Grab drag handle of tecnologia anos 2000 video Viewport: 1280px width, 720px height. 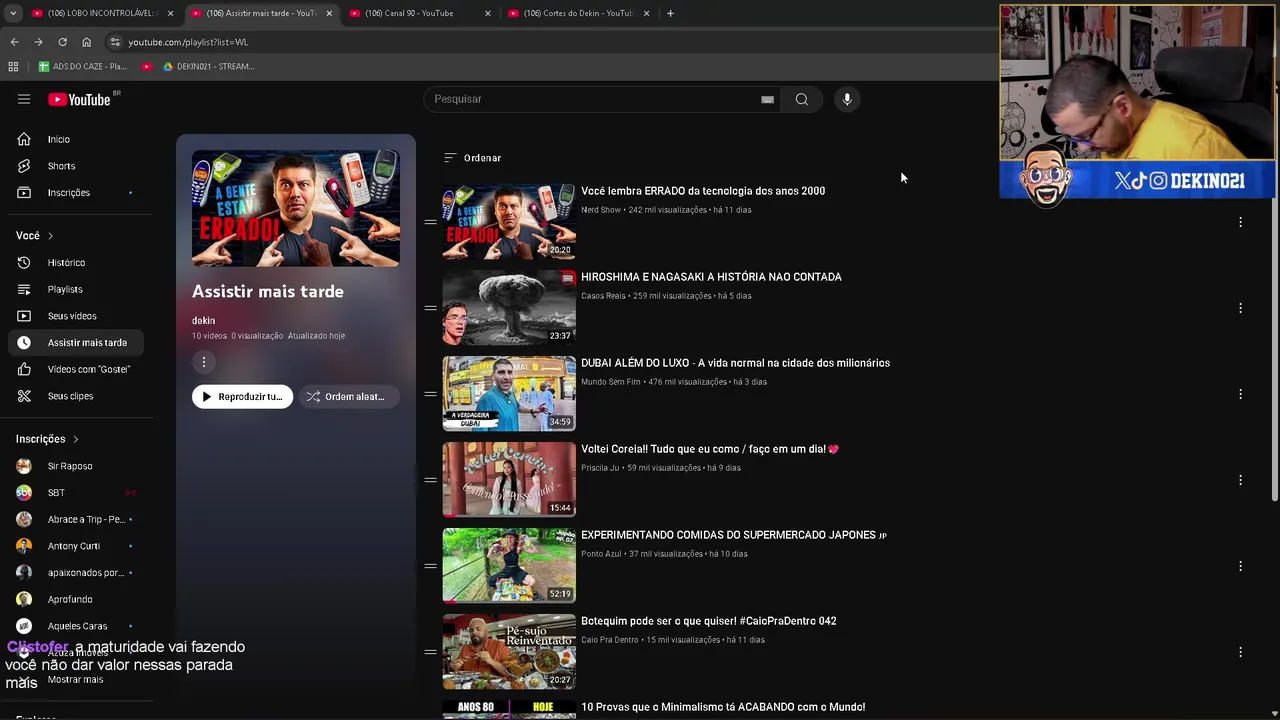(430, 222)
